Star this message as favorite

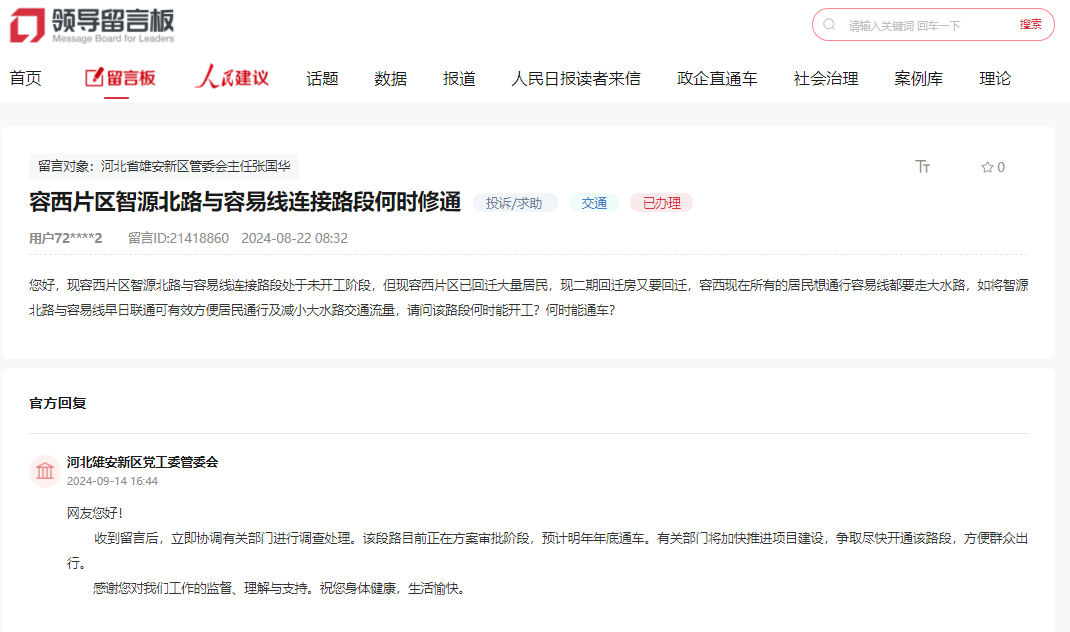(987, 167)
